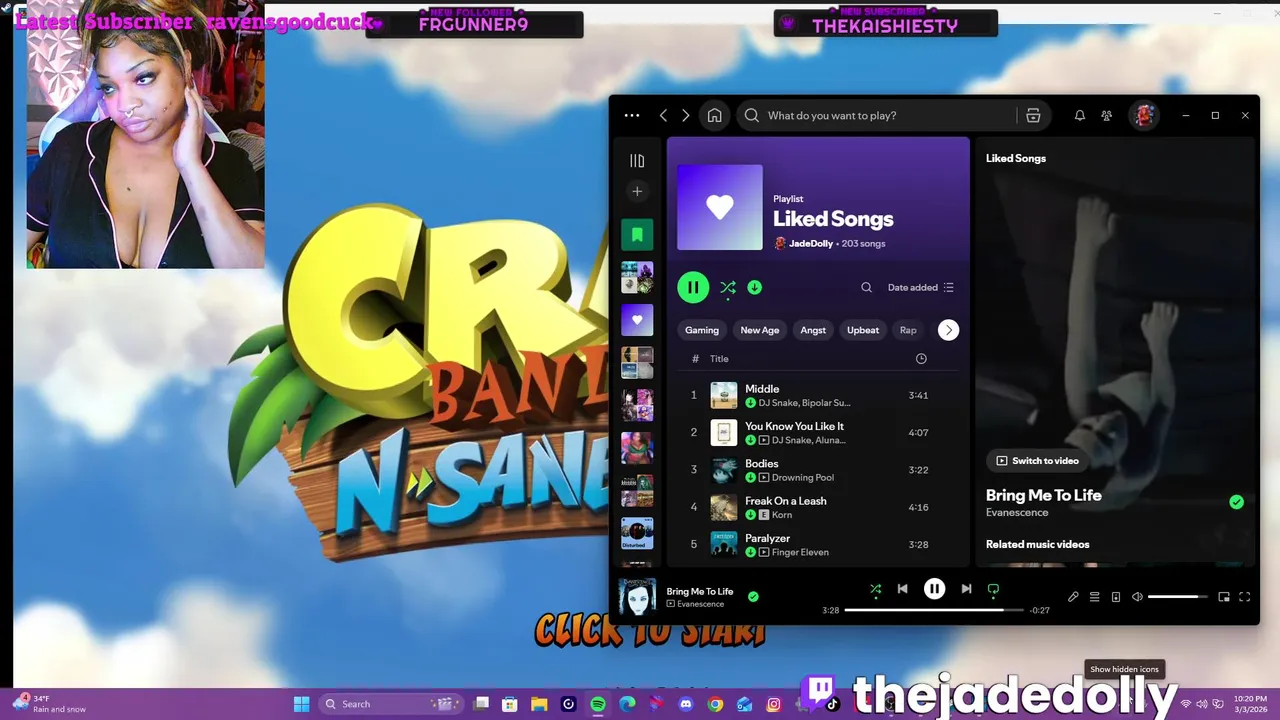1280x720 pixels.
Task: Sort by the Title column header
Action: pos(719,359)
